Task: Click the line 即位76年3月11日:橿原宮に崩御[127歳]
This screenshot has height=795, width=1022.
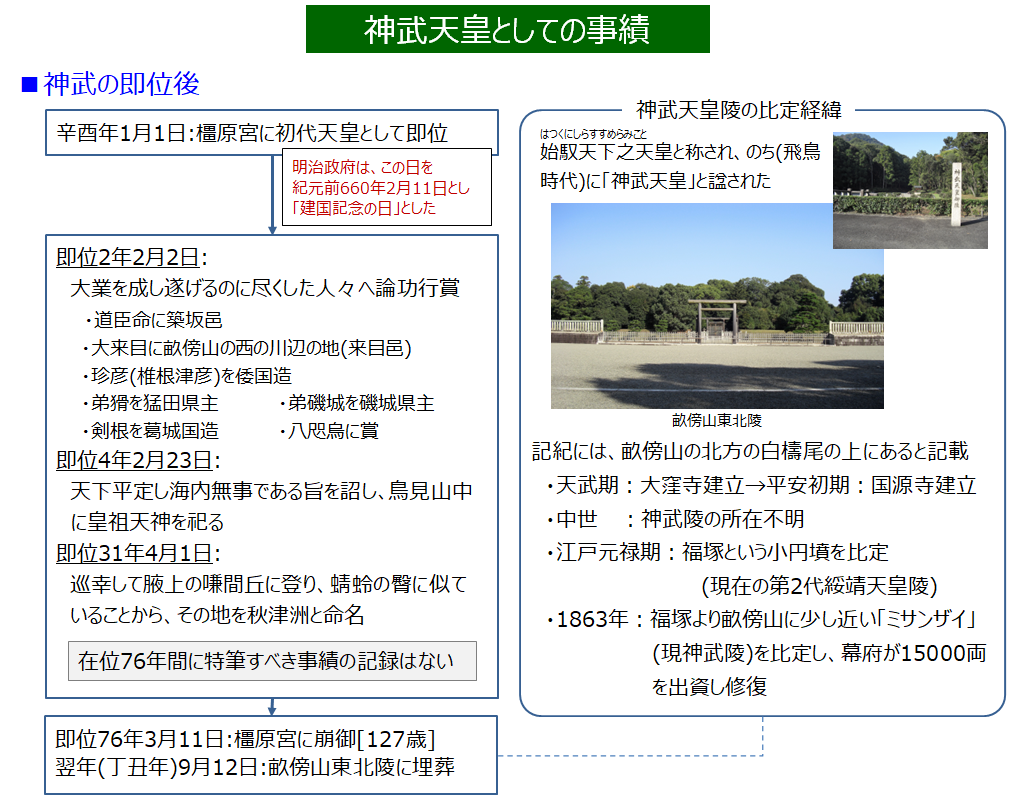Action: point(245,739)
